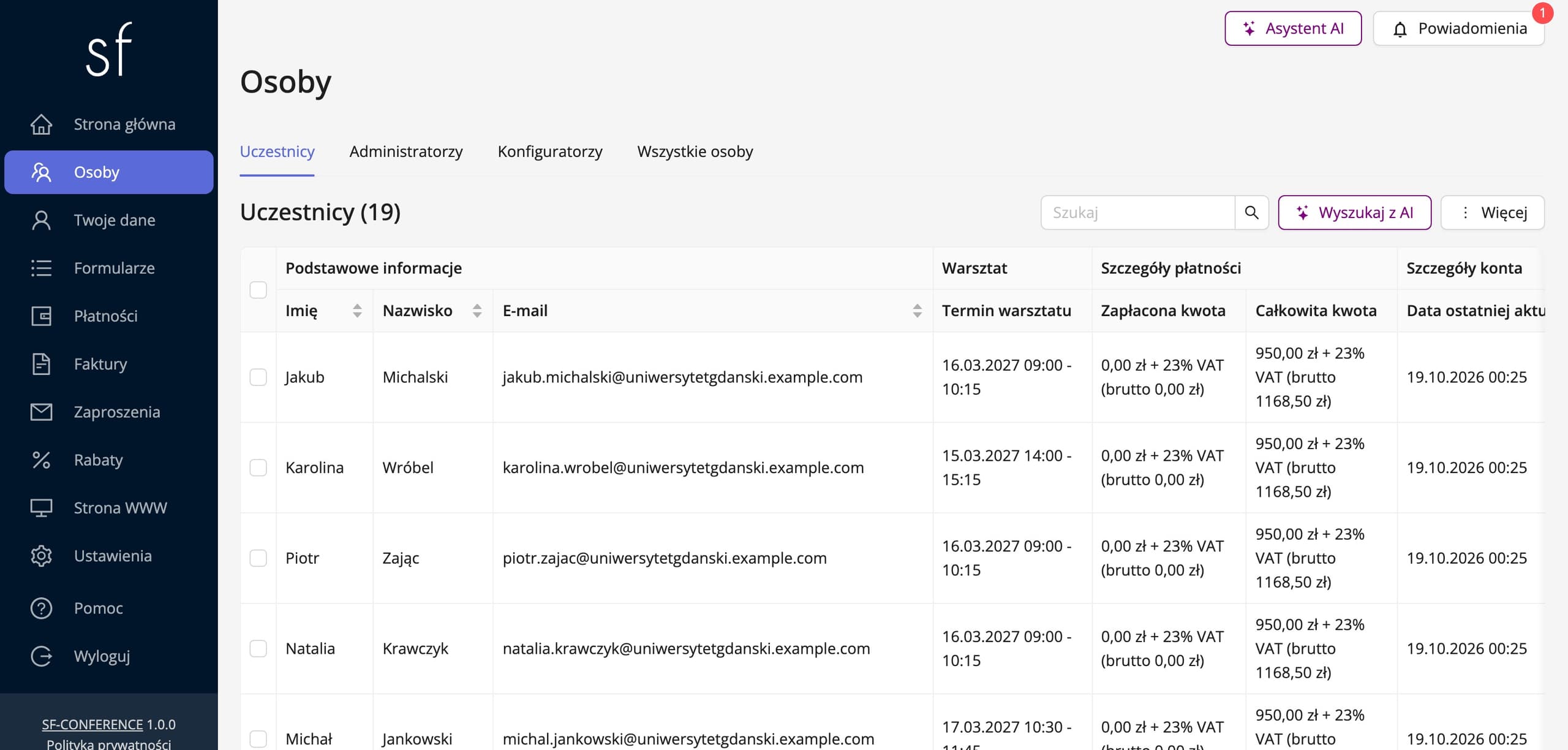This screenshot has height=750, width=1568.
Task: Click the Formularze list icon
Action: [x=41, y=268]
